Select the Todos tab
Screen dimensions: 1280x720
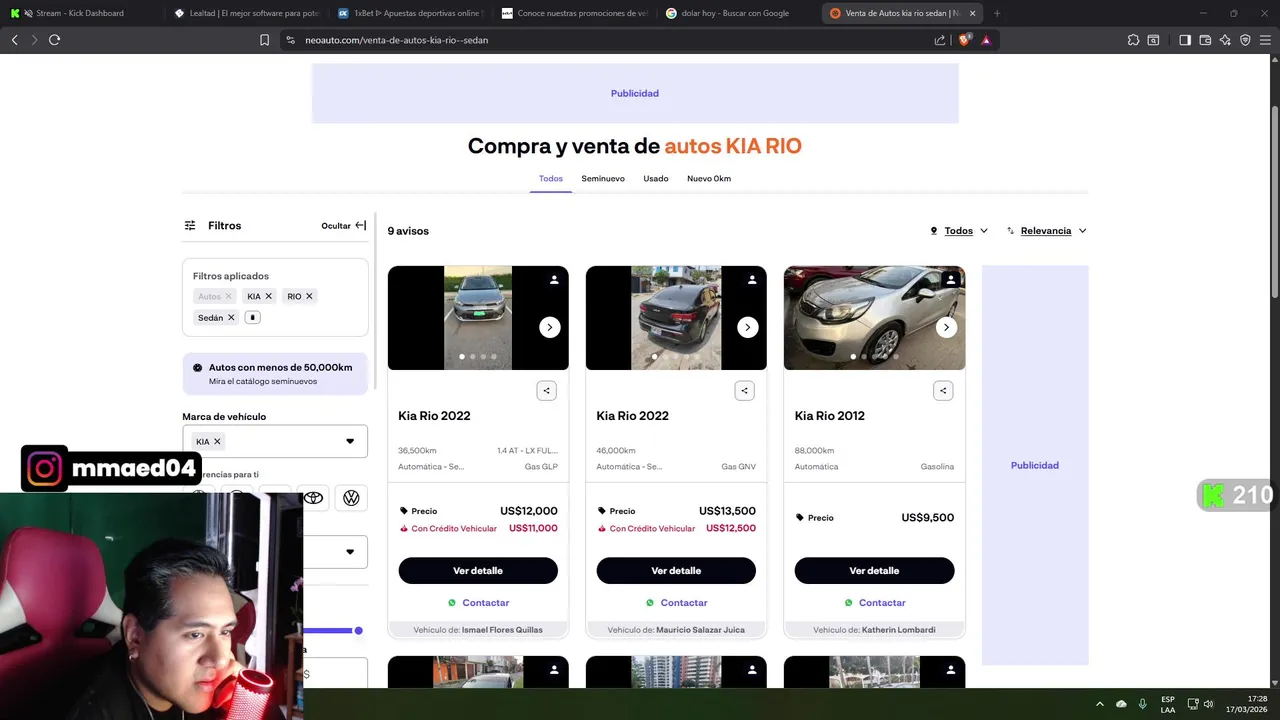click(551, 179)
